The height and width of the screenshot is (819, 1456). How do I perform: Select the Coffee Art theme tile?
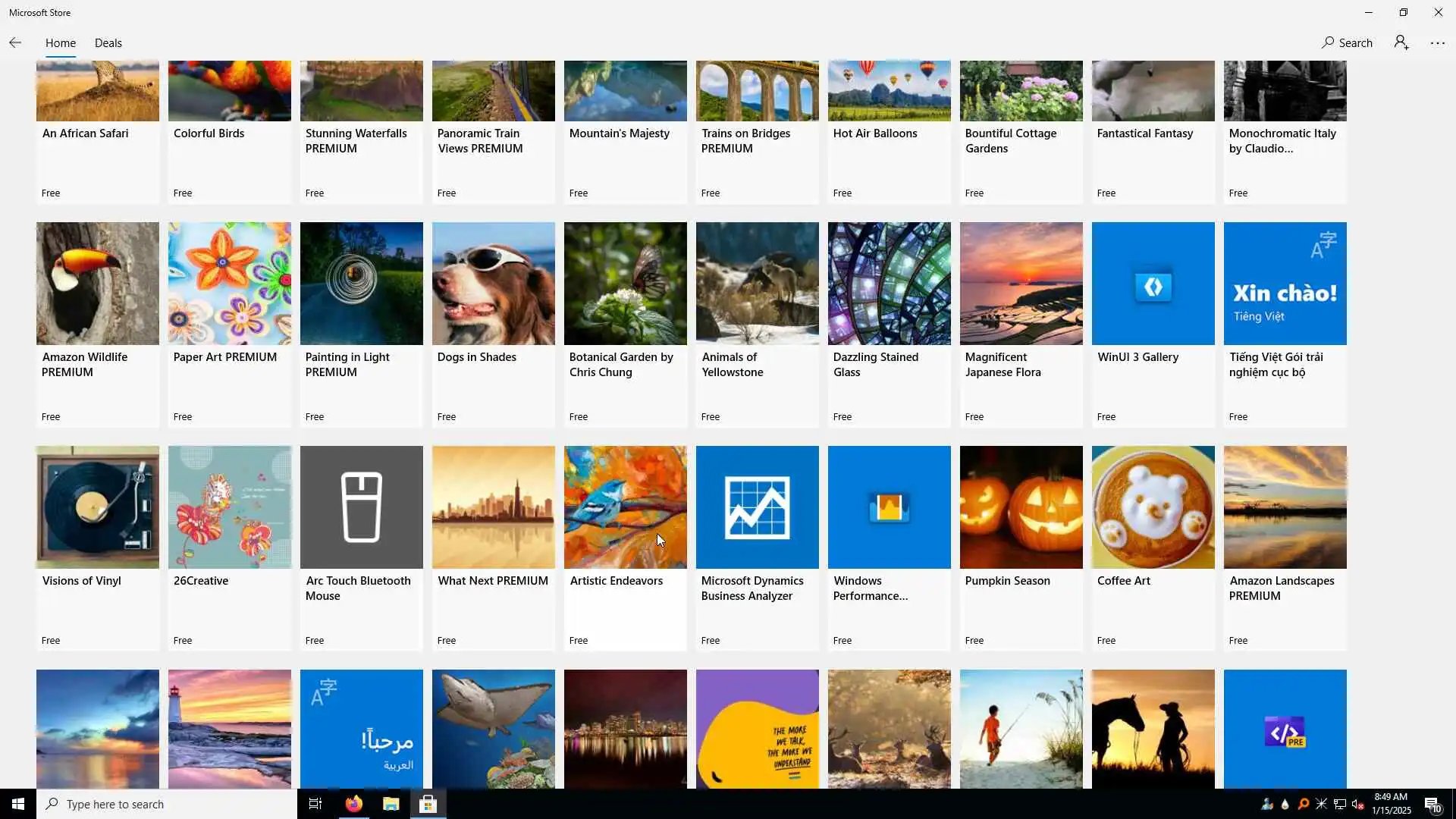[1153, 507]
